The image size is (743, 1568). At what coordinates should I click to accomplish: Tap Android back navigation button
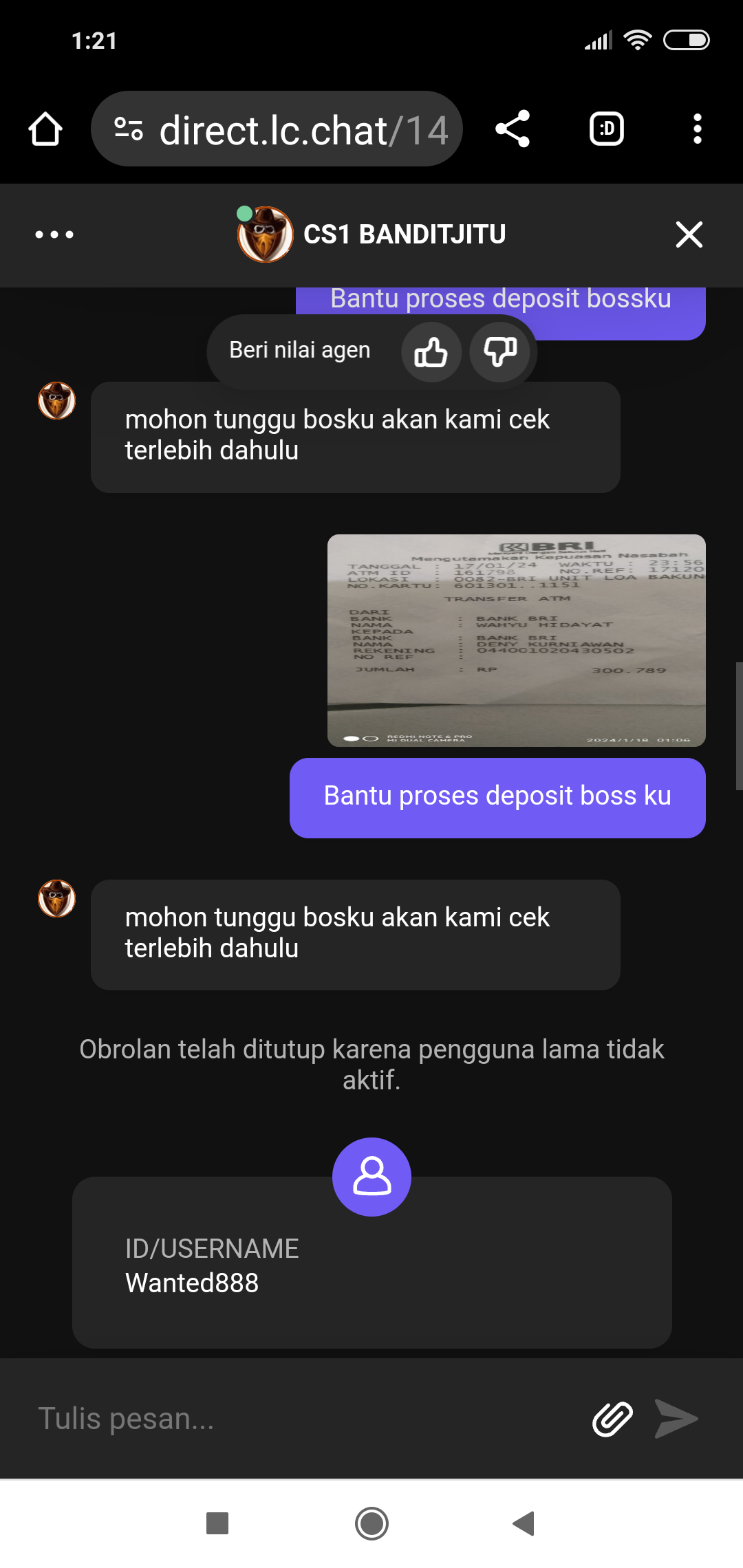524,1523
